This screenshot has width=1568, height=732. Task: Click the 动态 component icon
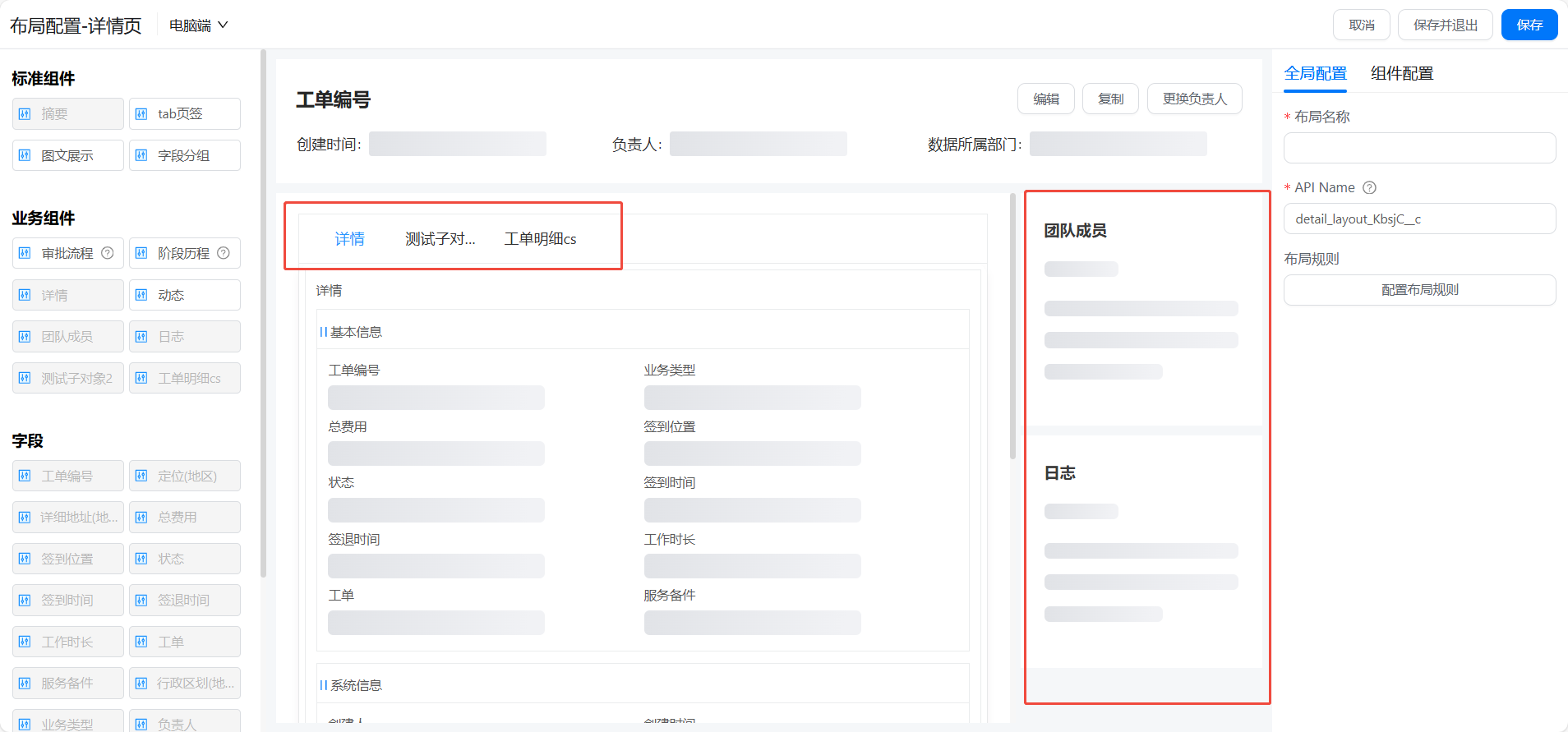[141, 295]
